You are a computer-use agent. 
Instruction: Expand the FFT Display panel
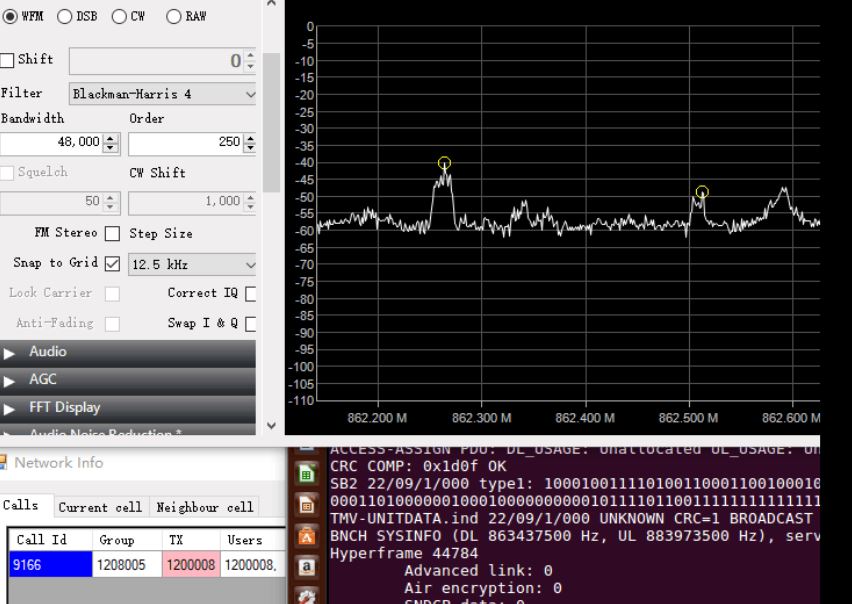tap(128, 408)
